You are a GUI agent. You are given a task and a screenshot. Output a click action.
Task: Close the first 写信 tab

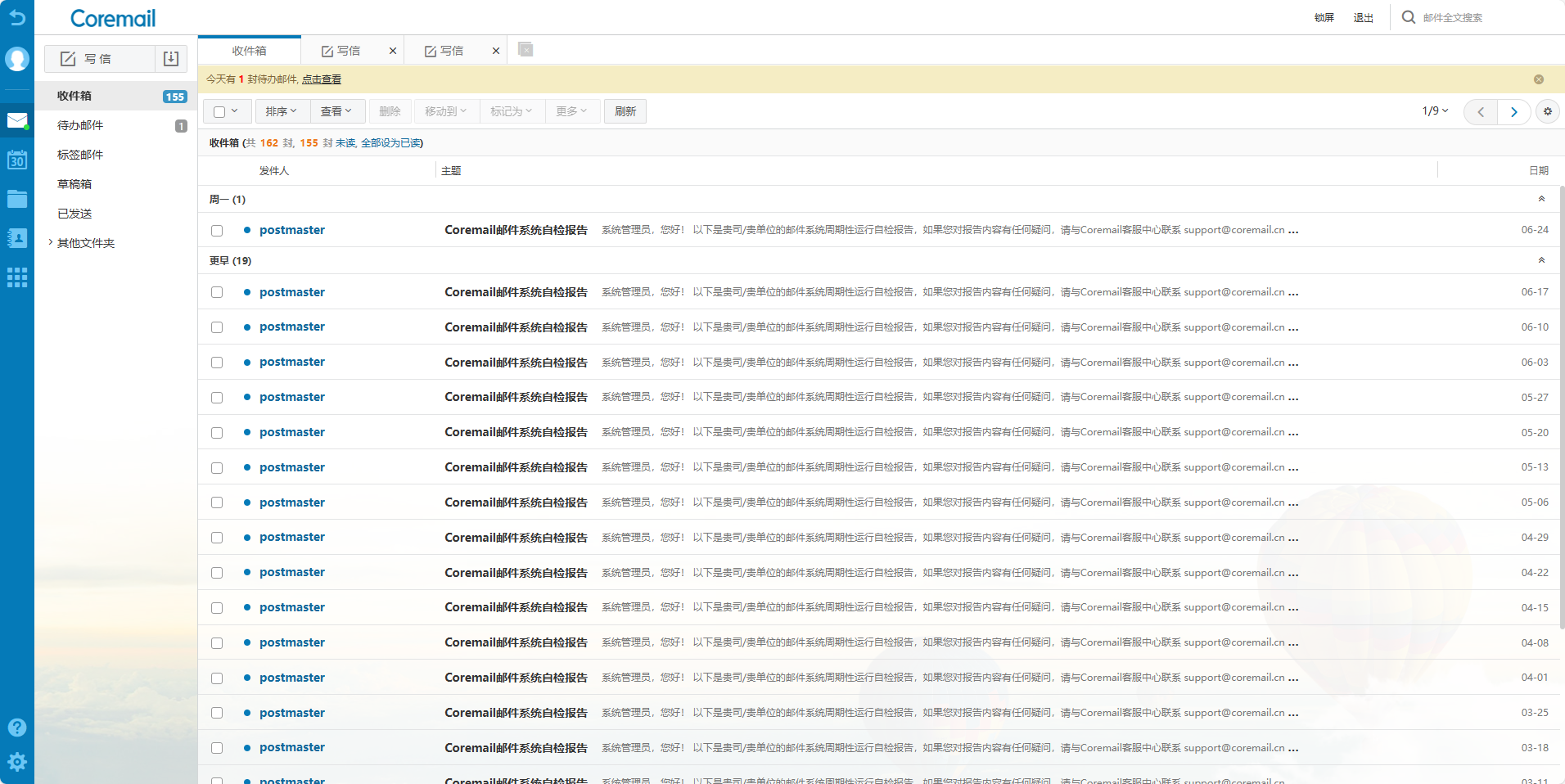pyautogui.click(x=393, y=51)
